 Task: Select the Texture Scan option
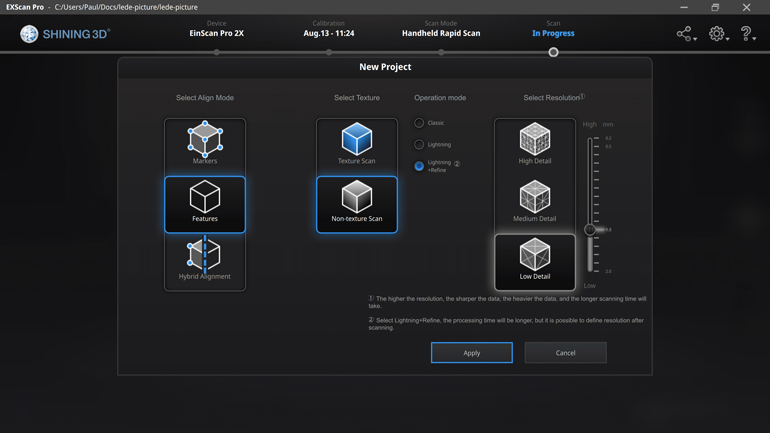click(x=357, y=145)
